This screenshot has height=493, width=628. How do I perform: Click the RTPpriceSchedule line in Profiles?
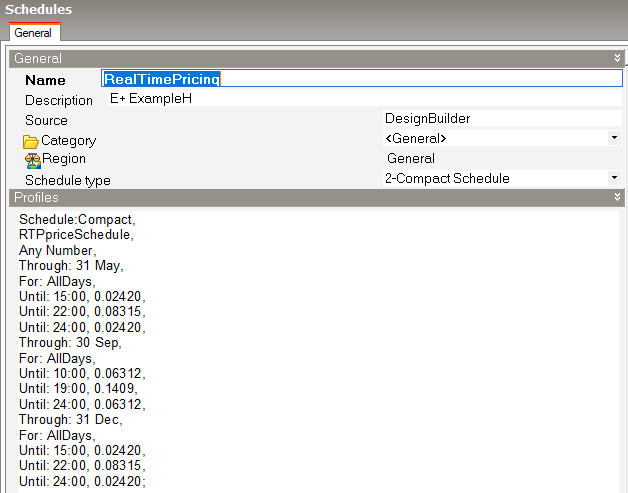pos(75,235)
